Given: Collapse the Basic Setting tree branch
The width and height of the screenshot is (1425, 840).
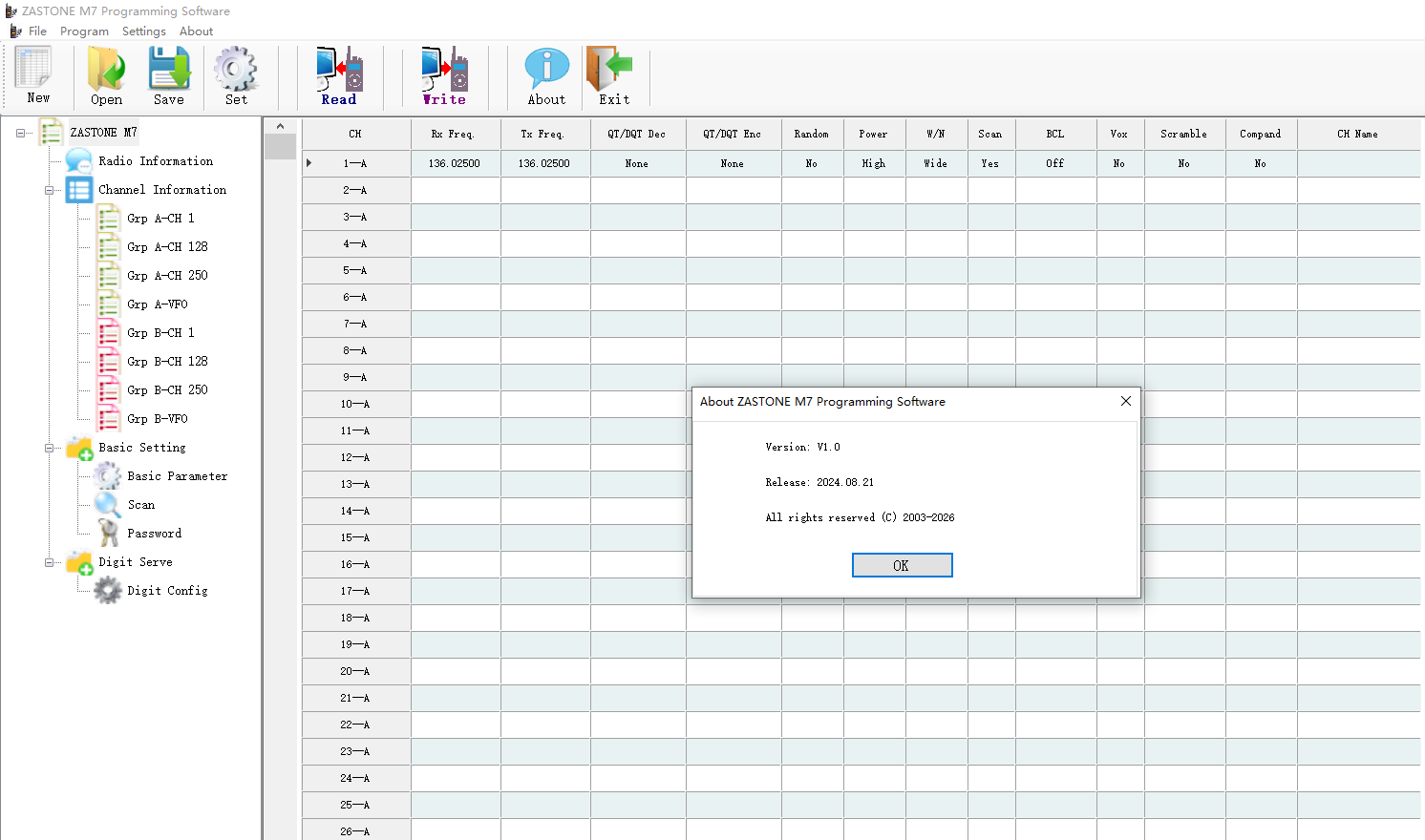Looking at the screenshot, I should (x=50, y=448).
